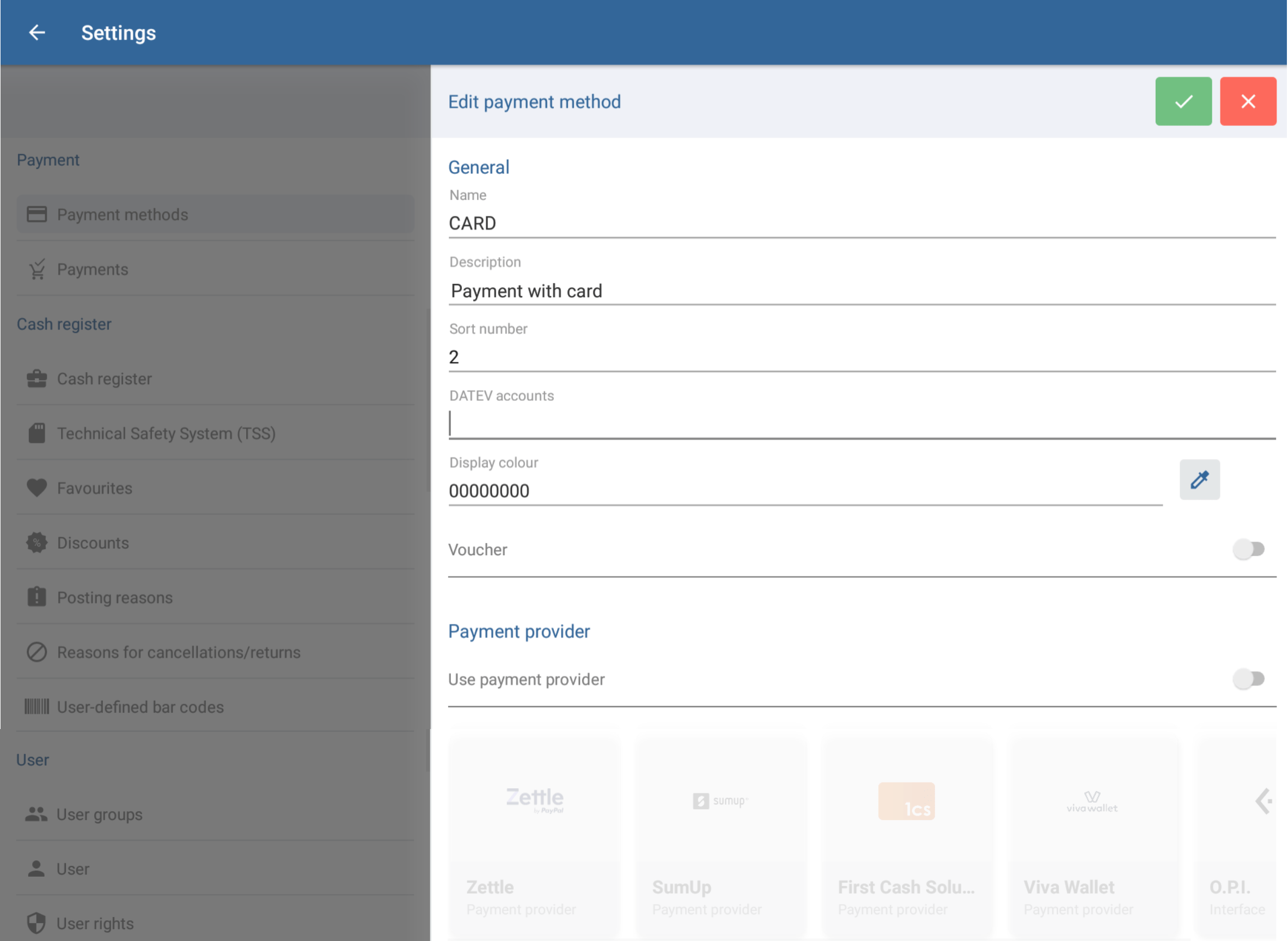Open User-defined bar codes settings
This screenshot has width=1288, height=941.
(x=140, y=707)
